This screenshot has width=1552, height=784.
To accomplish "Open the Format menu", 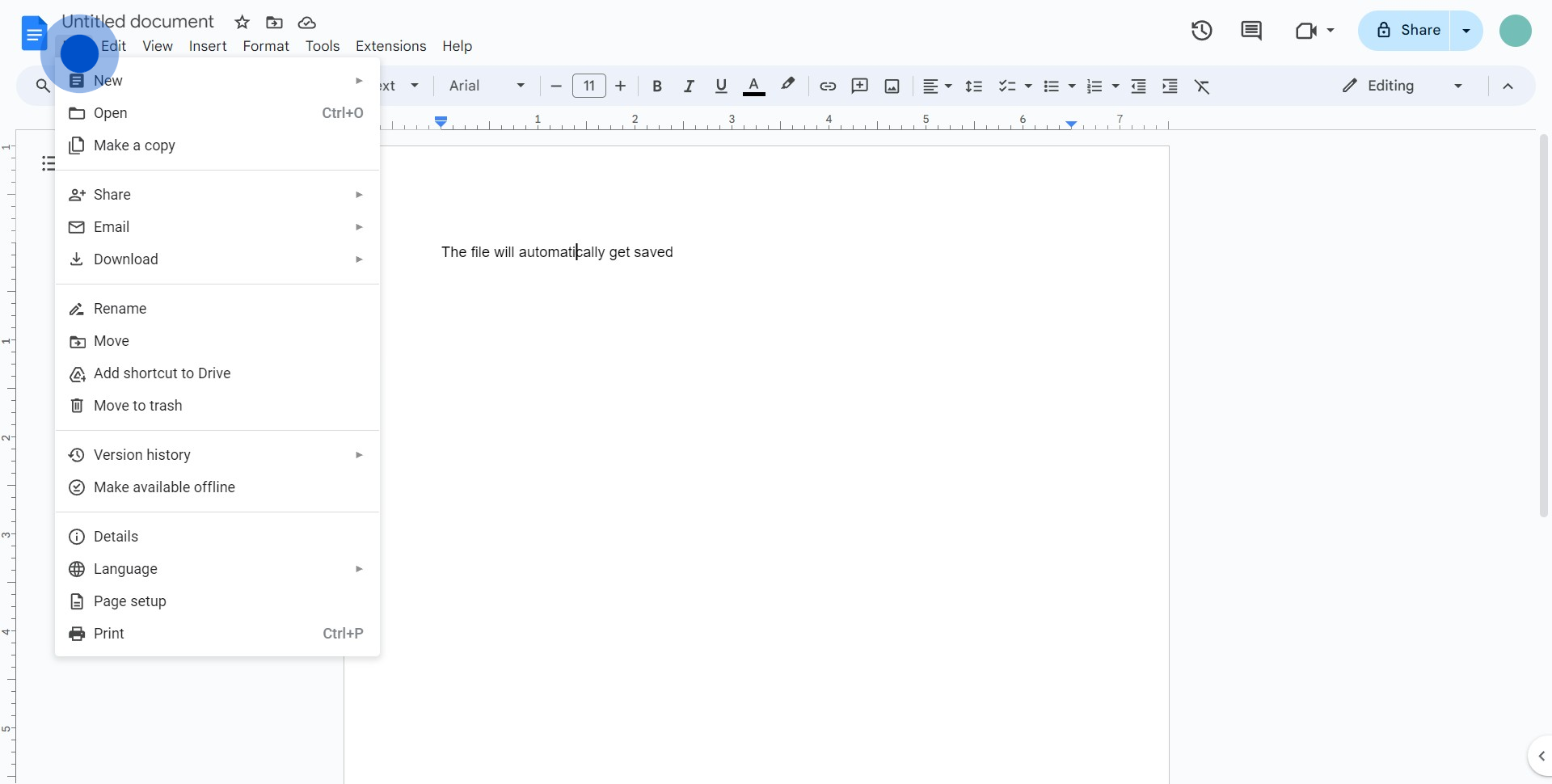I will click(x=266, y=46).
